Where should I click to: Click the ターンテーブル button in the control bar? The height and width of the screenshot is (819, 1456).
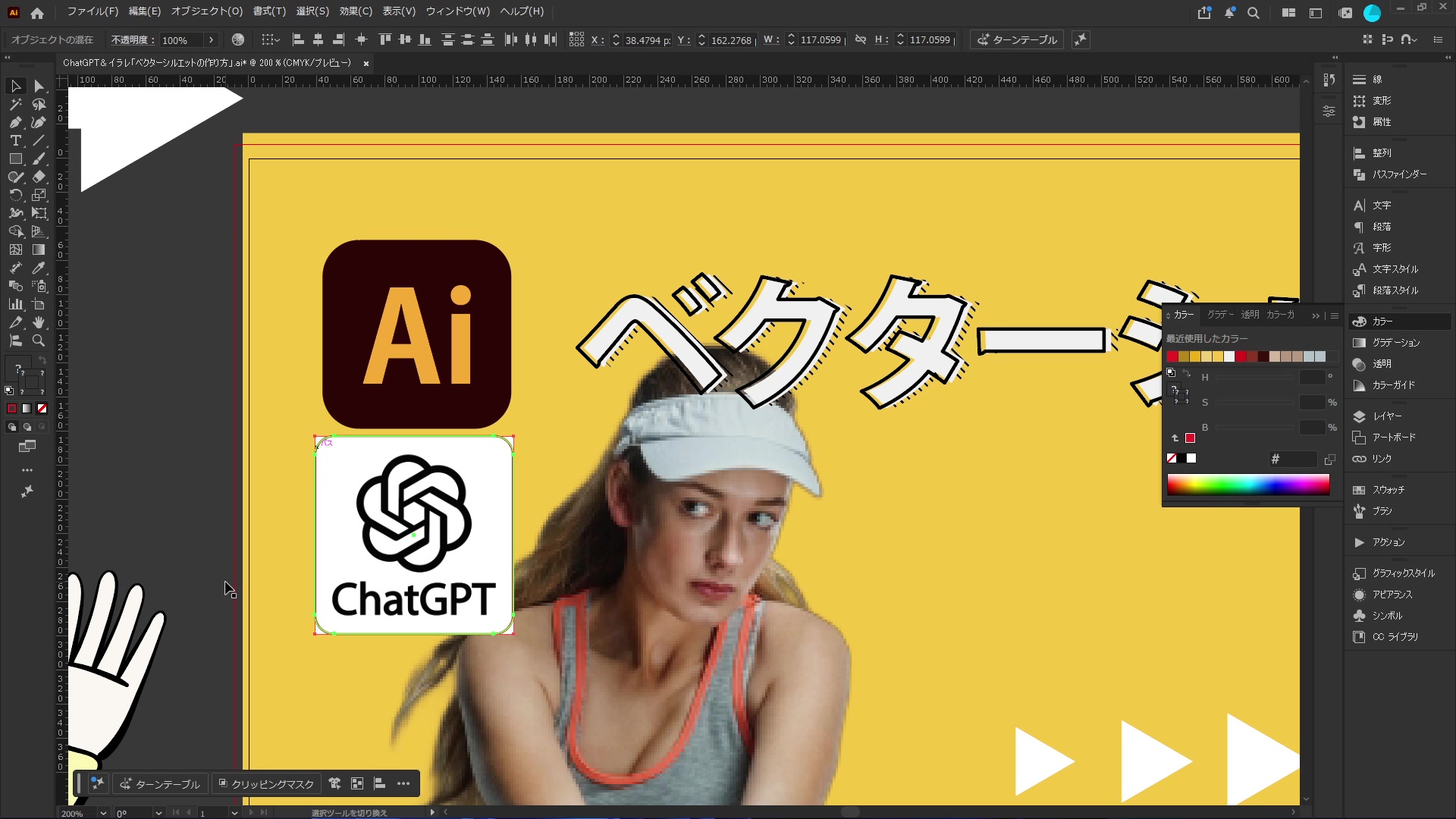click(x=1016, y=40)
